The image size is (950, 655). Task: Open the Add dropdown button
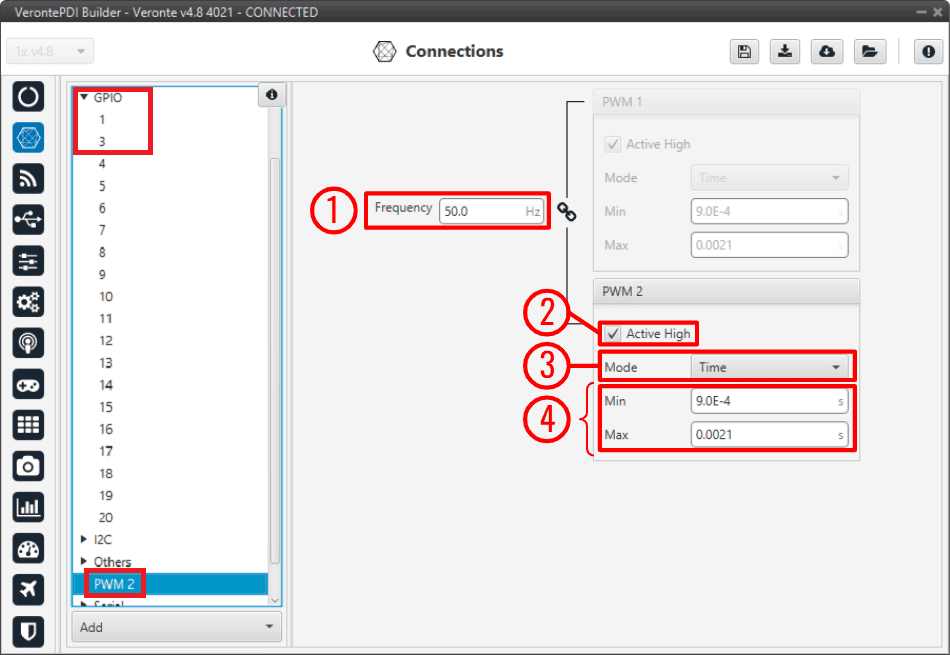pyautogui.click(x=177, y=627)
